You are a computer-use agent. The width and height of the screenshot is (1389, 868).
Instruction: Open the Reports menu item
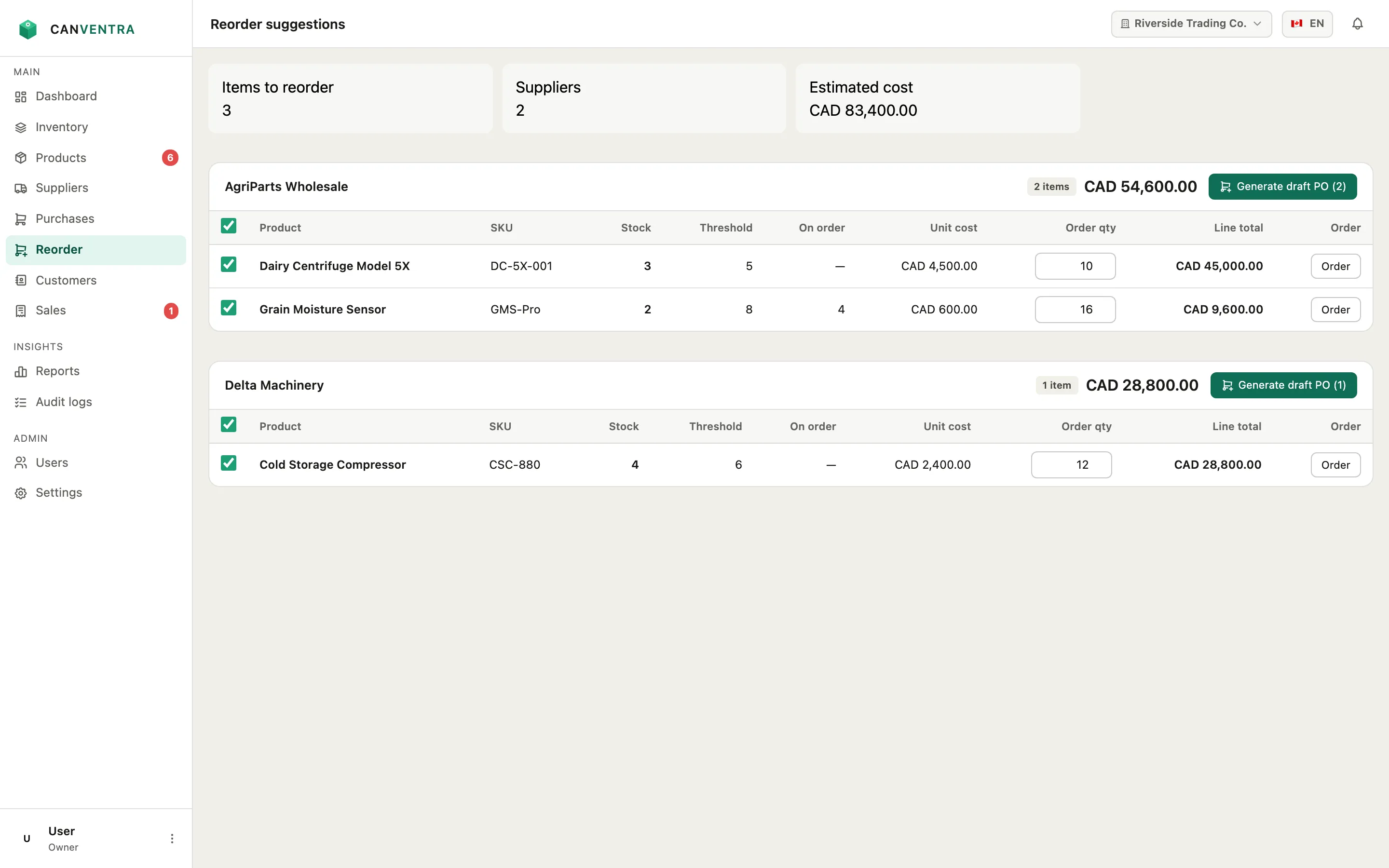click(x=96, y=371)
